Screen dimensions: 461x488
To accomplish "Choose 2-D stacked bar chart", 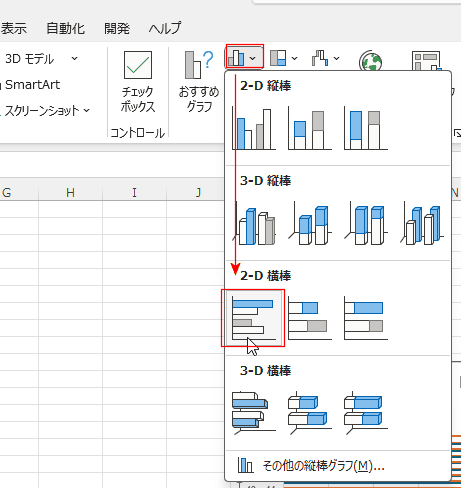I will coord(310,318).
